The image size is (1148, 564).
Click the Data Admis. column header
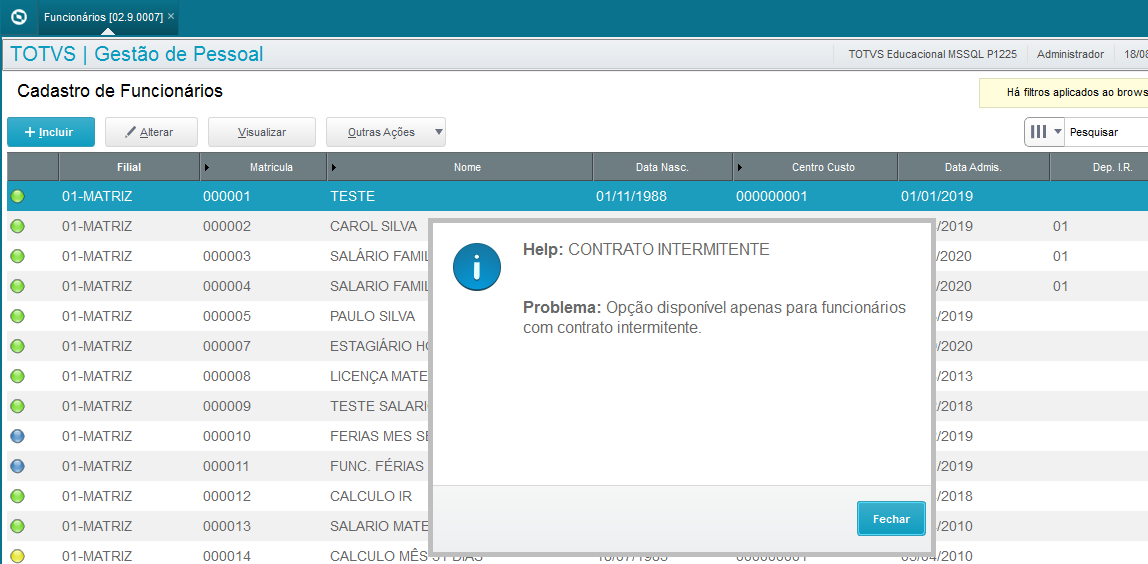[973, 167]
